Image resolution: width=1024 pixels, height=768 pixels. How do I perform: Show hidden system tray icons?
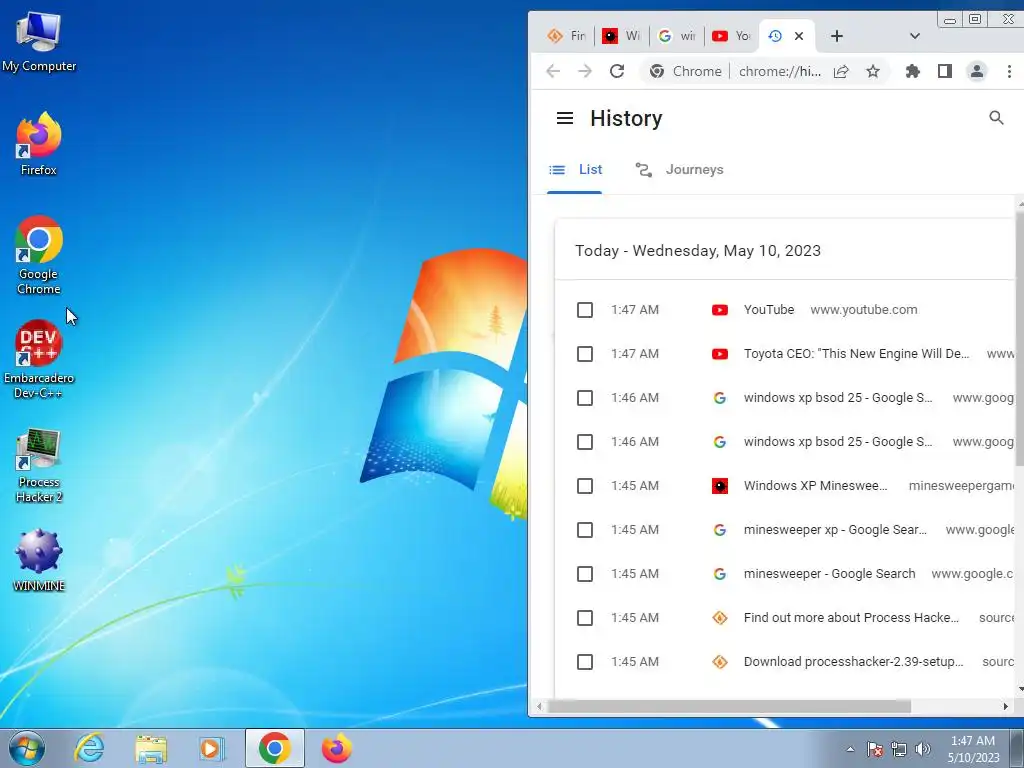(850, 749)
